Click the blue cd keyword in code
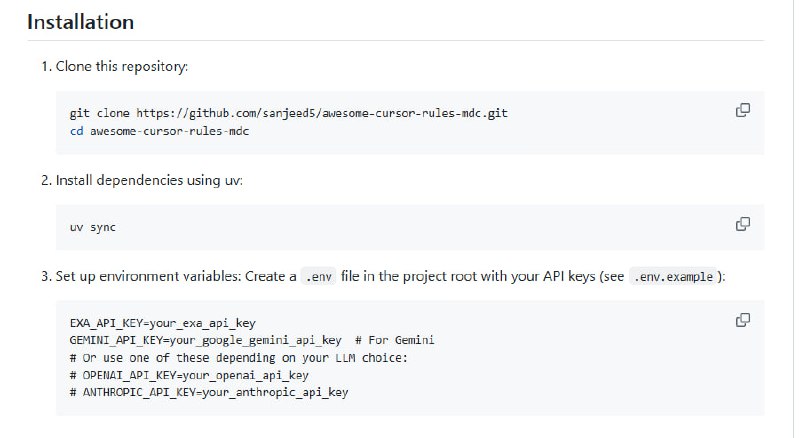The image size is (800, 438). pyautogui.click(x=76, y=131)
